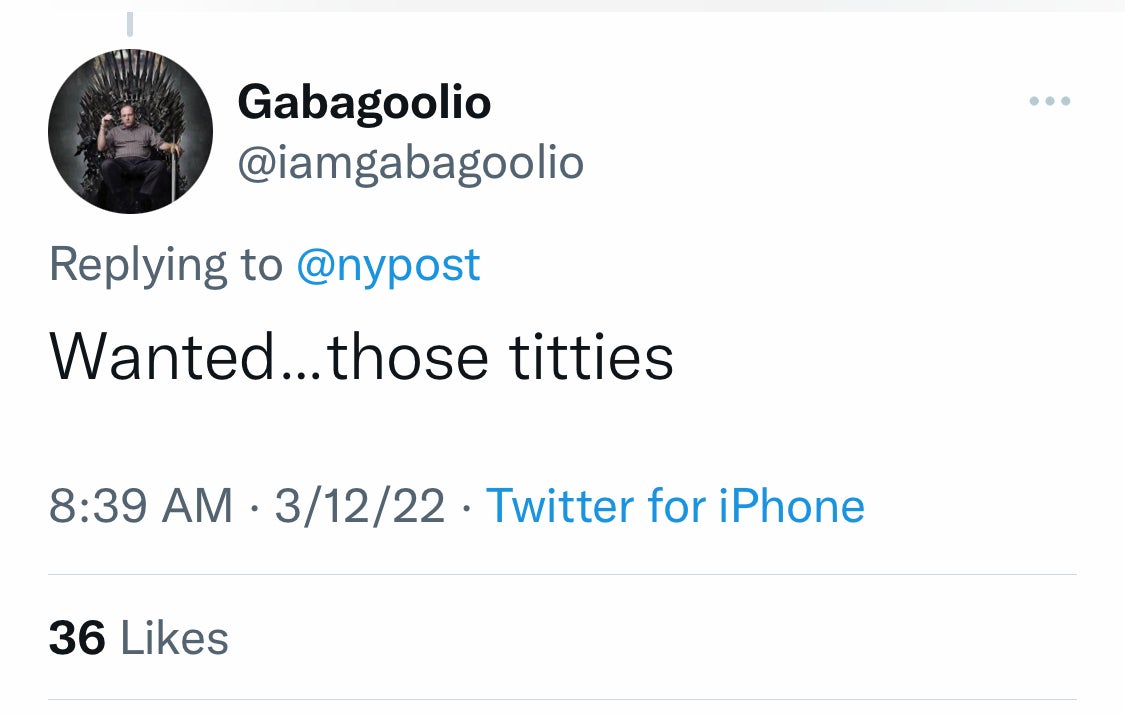
Task: Click Gabagoolio's round profile avatar
Action: 130,131
